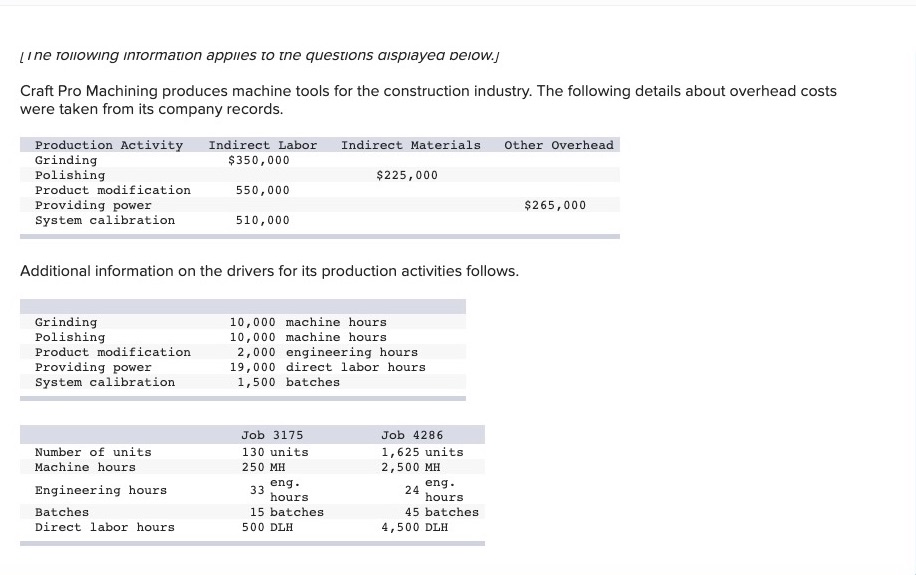Viewport: 916px width, 575px height.
Task: Click 'Providing power' in the overhead costs table
Action: 93,205
